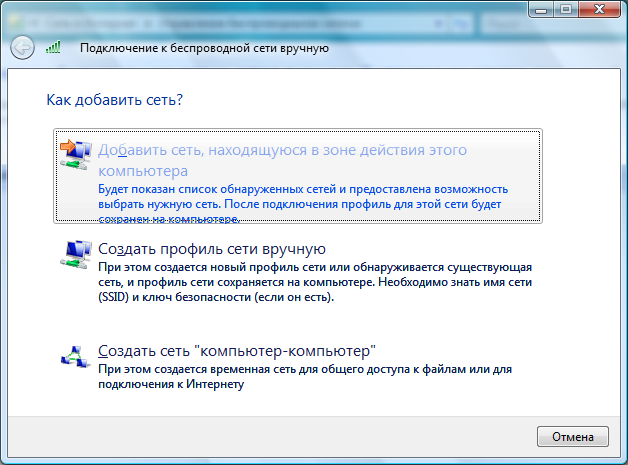Click the Back arrow button

tap(22, 47)
